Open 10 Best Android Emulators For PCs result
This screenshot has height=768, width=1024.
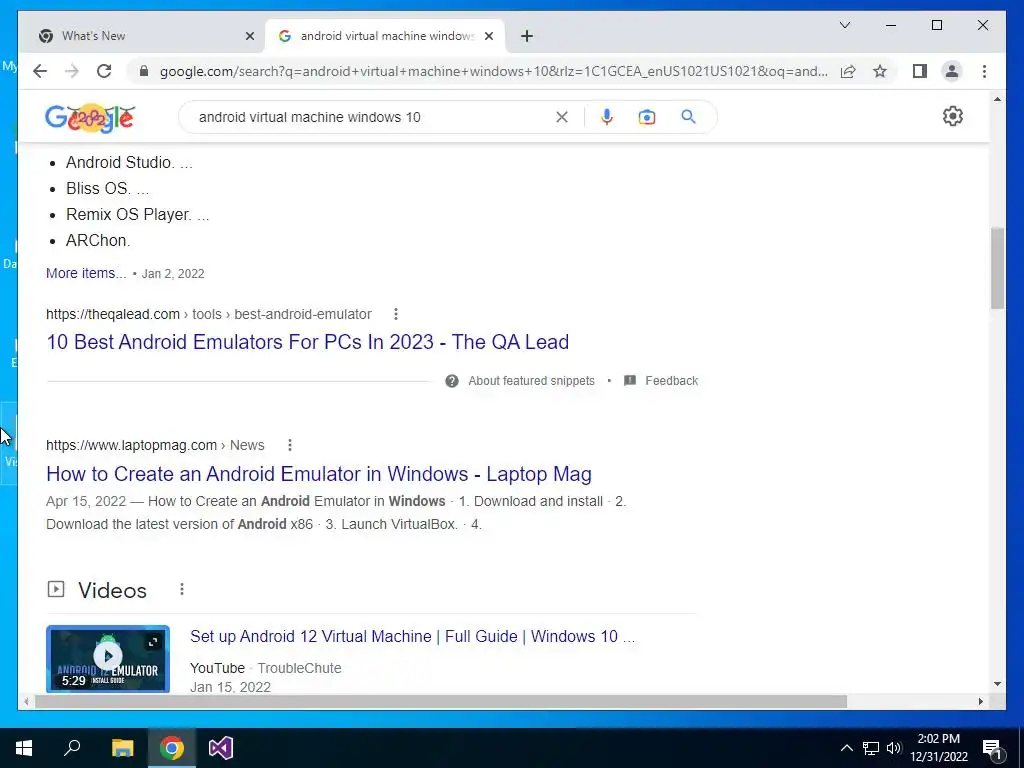pos(308,342)
